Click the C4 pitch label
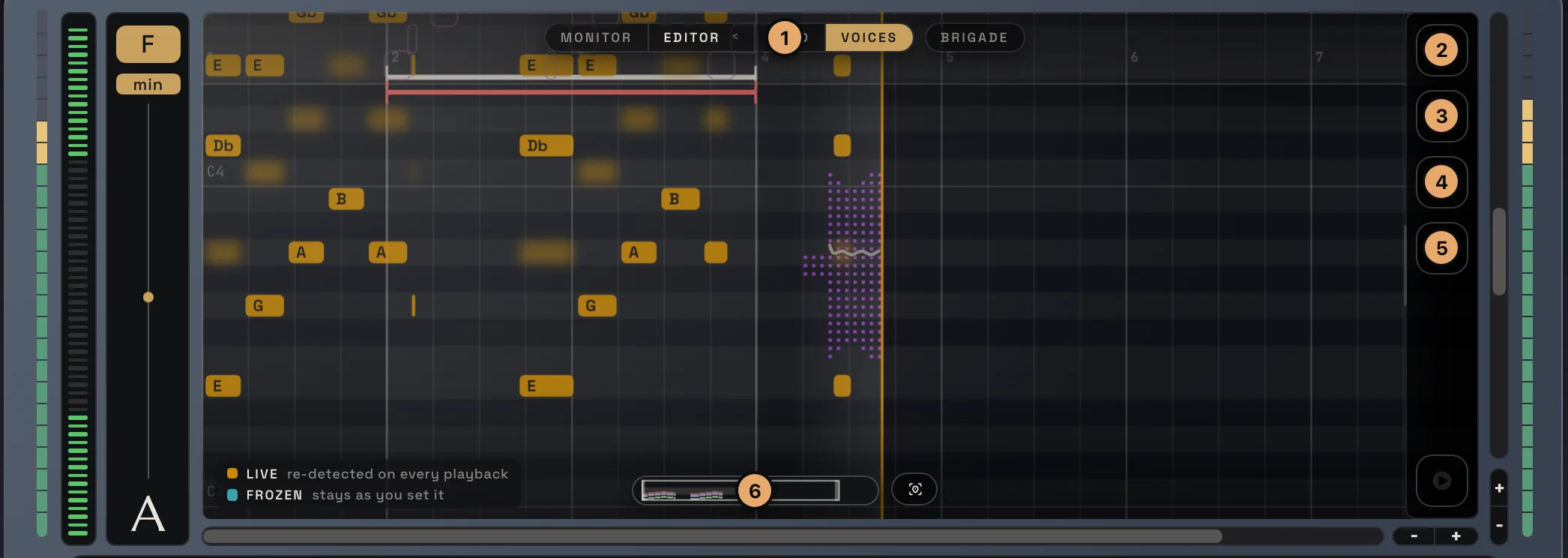This screenshot has width=1568, height=558. pos(215,172)
